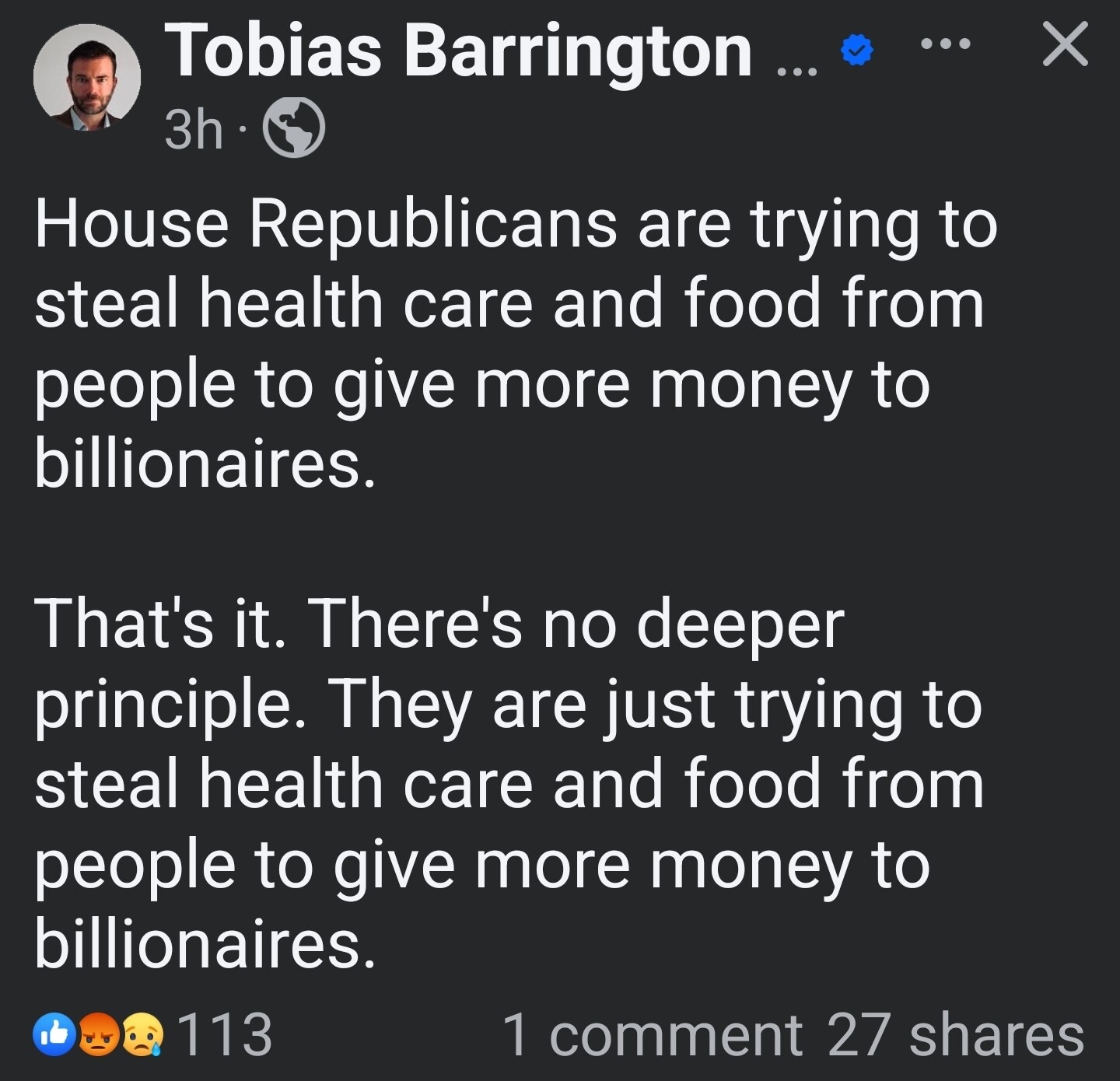Open the 113 reactions count list
The height and width of the screenshot is (1081, 1120).
[226, 1034]
